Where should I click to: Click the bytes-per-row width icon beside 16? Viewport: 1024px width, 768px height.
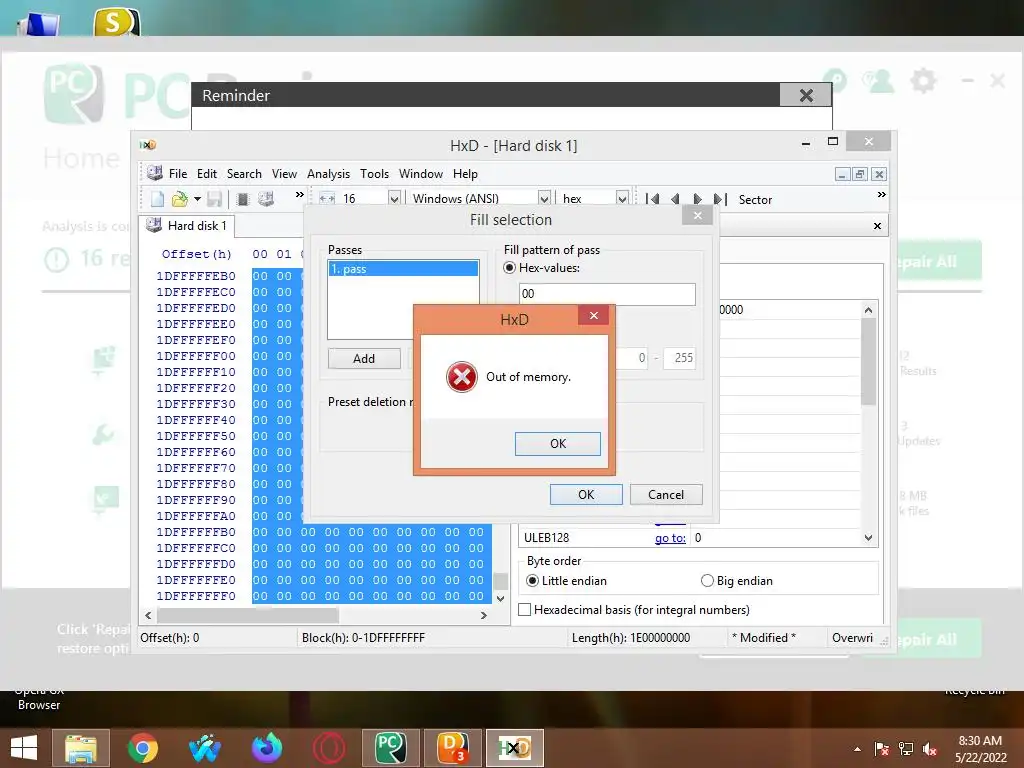[327, 199]
